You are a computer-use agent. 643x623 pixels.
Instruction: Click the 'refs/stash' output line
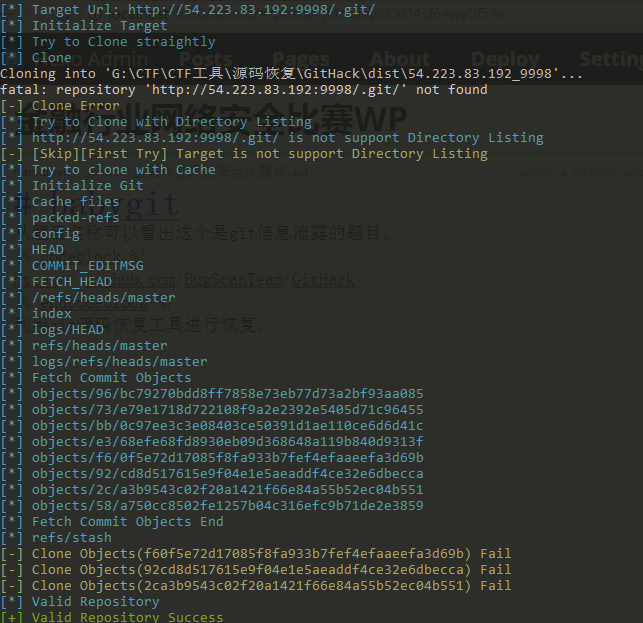[71, 538]
